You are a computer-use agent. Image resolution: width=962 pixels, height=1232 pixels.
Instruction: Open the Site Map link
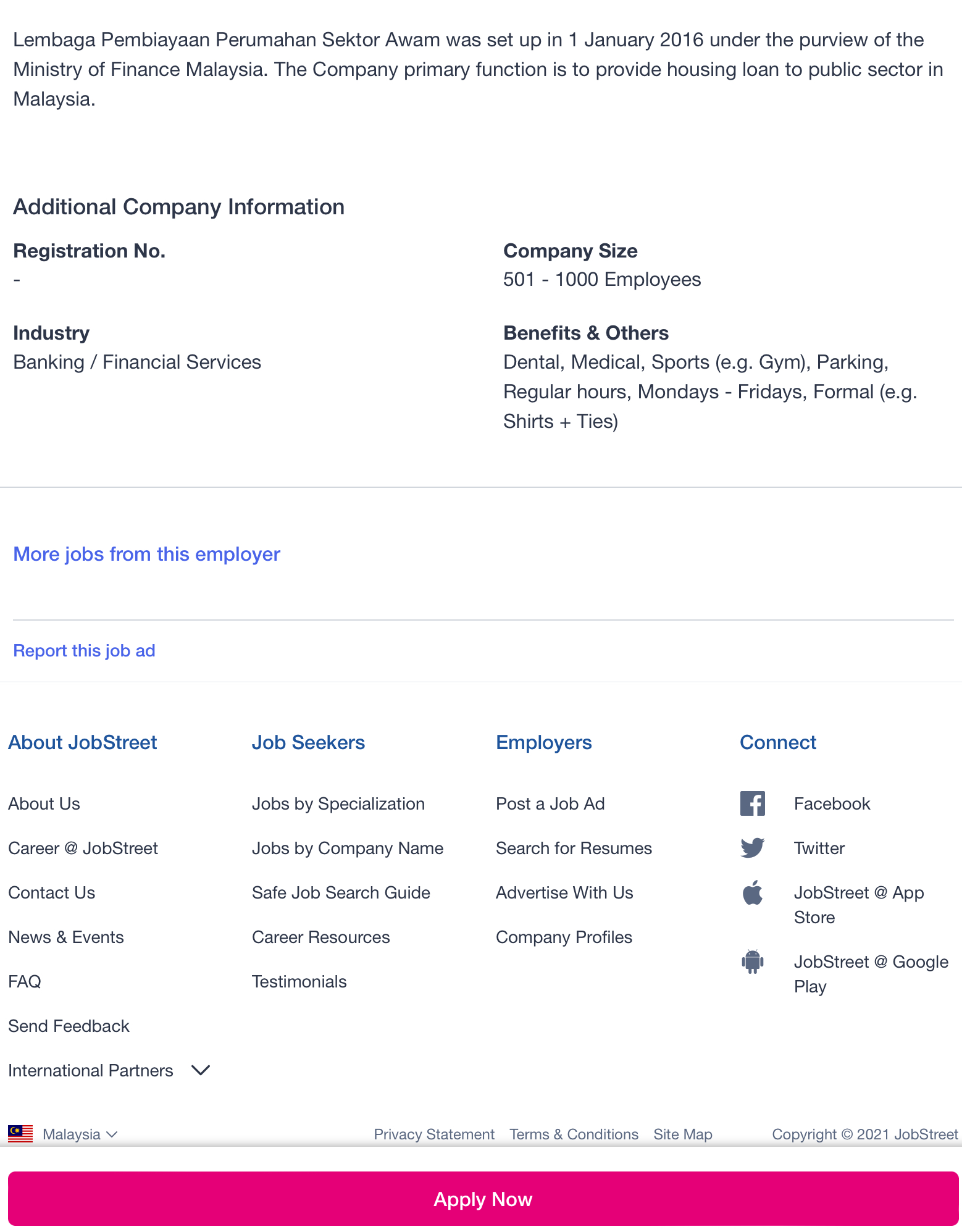point(682,1134)
